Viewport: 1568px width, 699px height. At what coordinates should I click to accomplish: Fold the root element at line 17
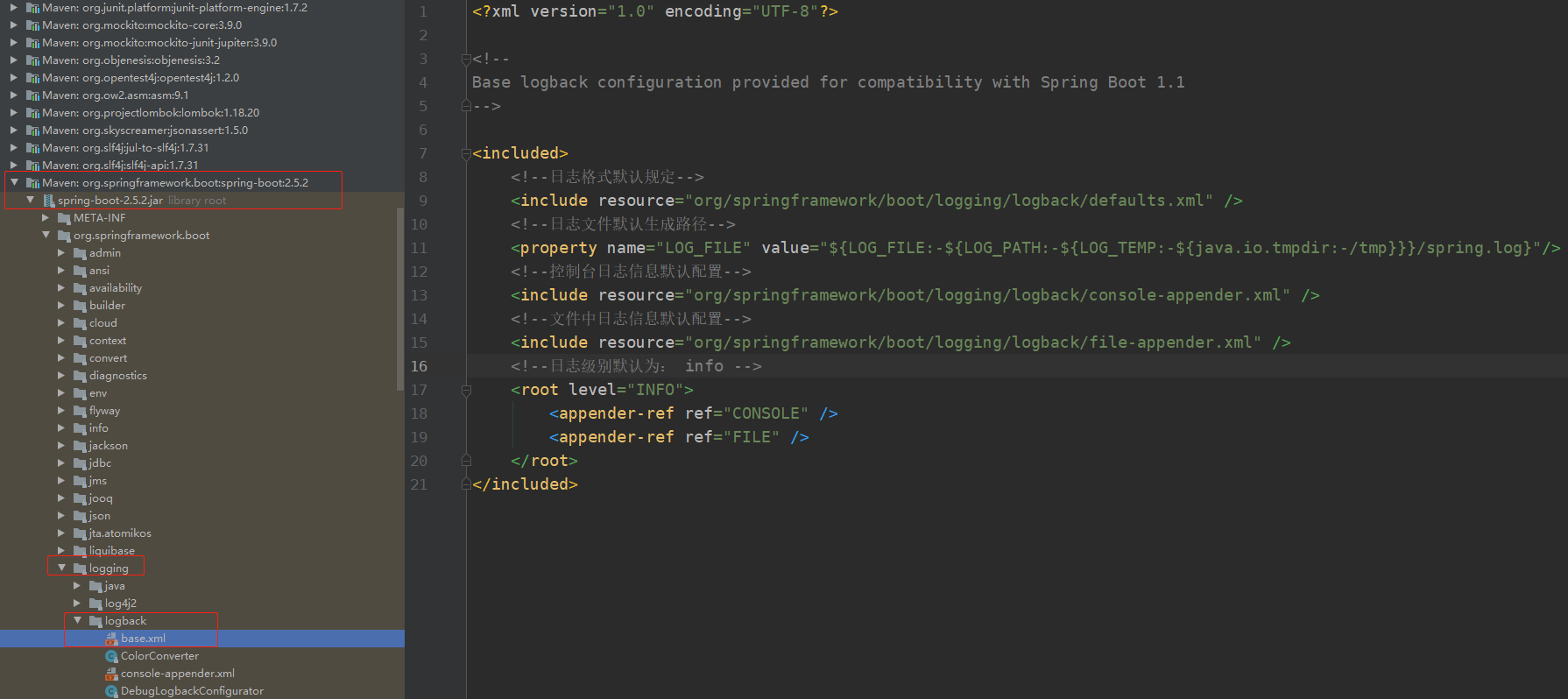point(466,390)
